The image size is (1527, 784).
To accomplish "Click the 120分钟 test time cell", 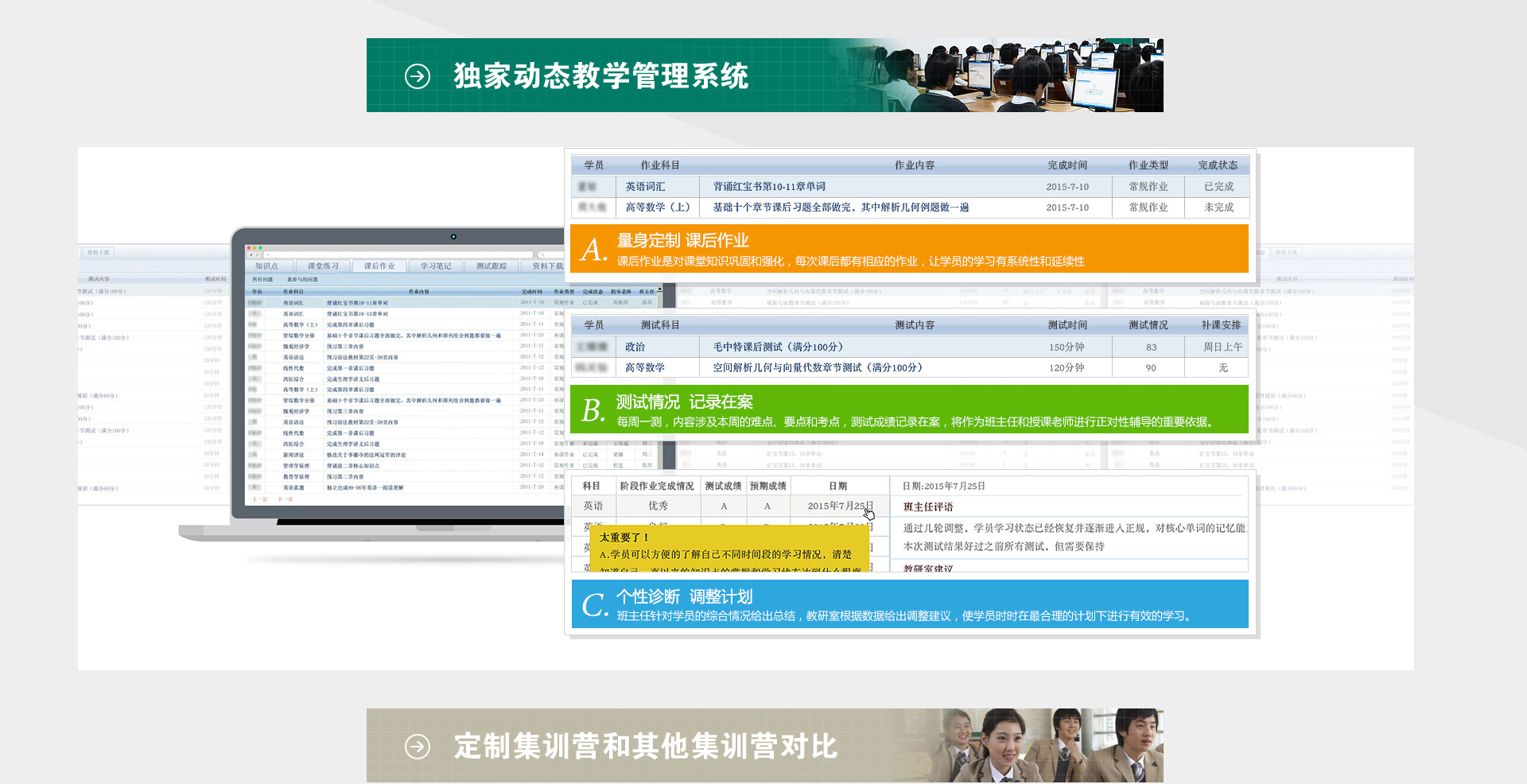I will [x=1067, y=368].
